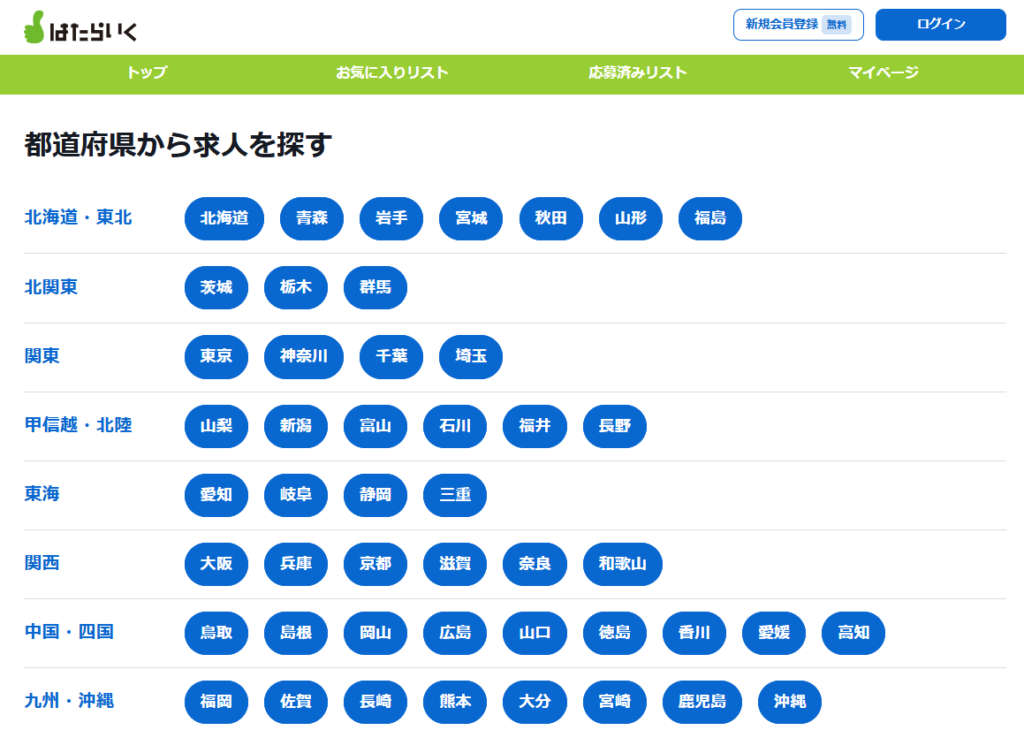Select 京都 prefecture button
1024x738 pixels.
[x=376, y=564]
